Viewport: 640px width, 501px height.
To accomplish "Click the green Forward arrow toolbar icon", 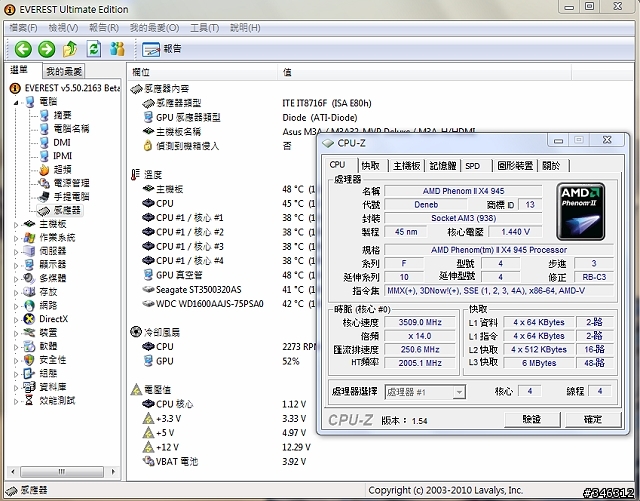I will [47, 49].
